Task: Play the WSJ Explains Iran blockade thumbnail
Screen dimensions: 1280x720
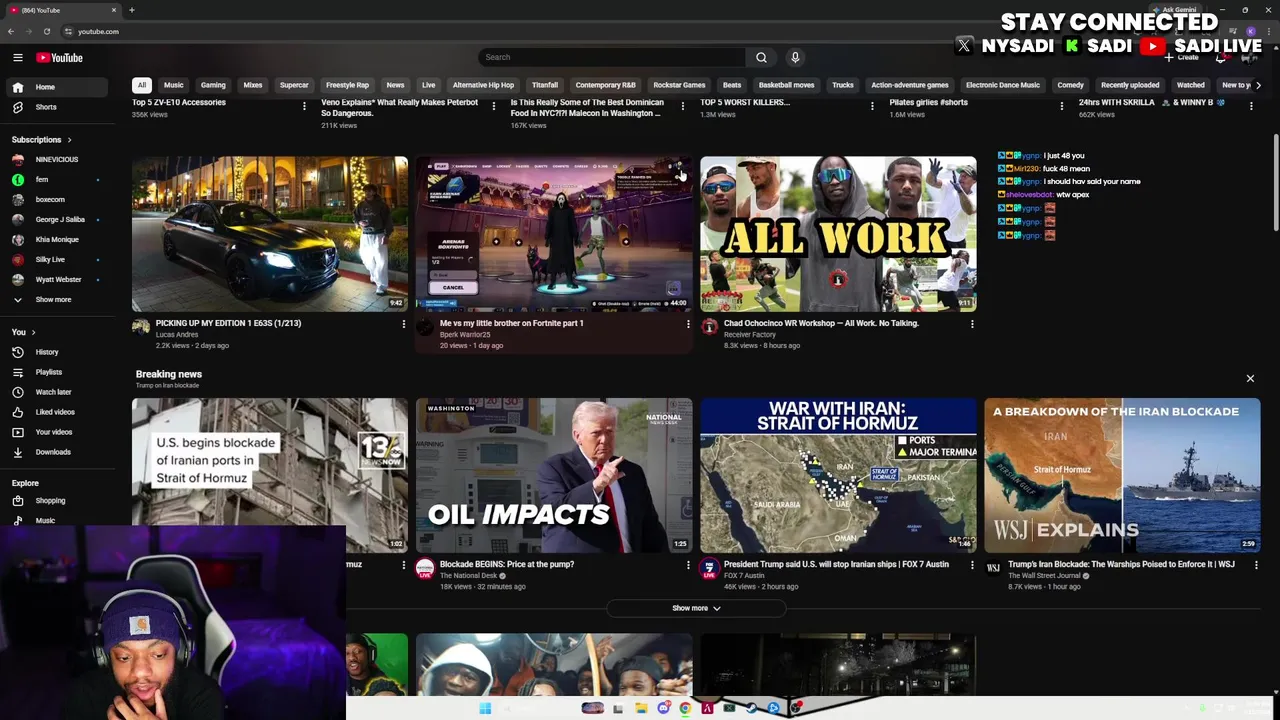Action: coord(1122,476)
